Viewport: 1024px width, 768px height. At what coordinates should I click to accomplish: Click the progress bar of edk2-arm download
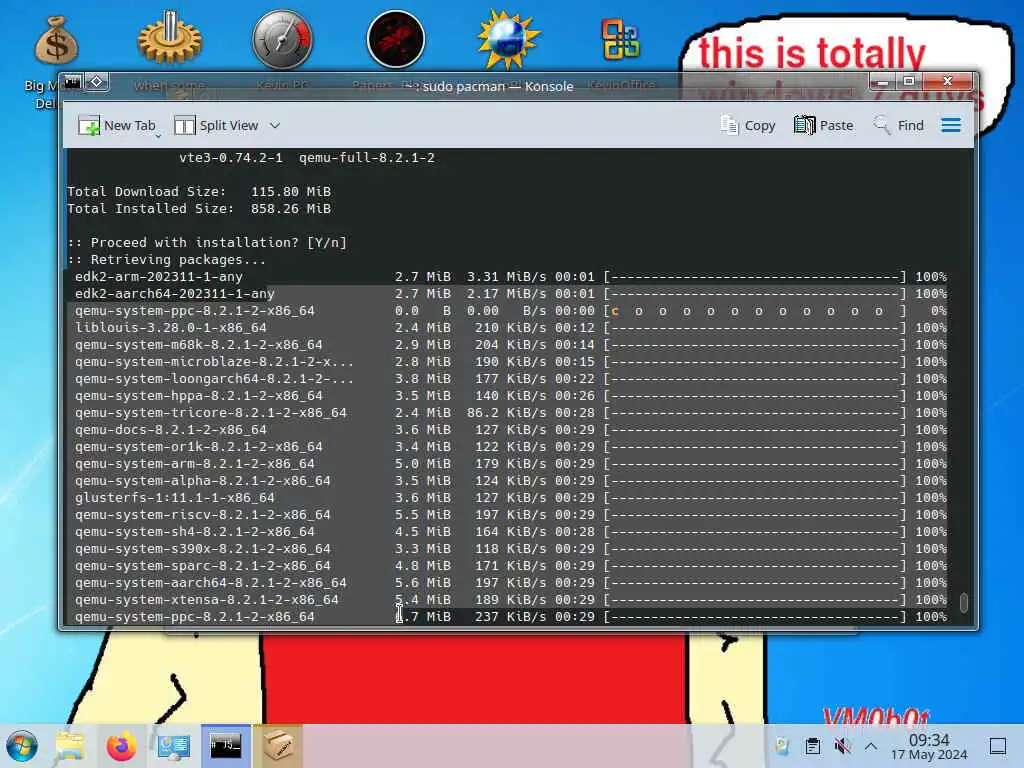756,277
